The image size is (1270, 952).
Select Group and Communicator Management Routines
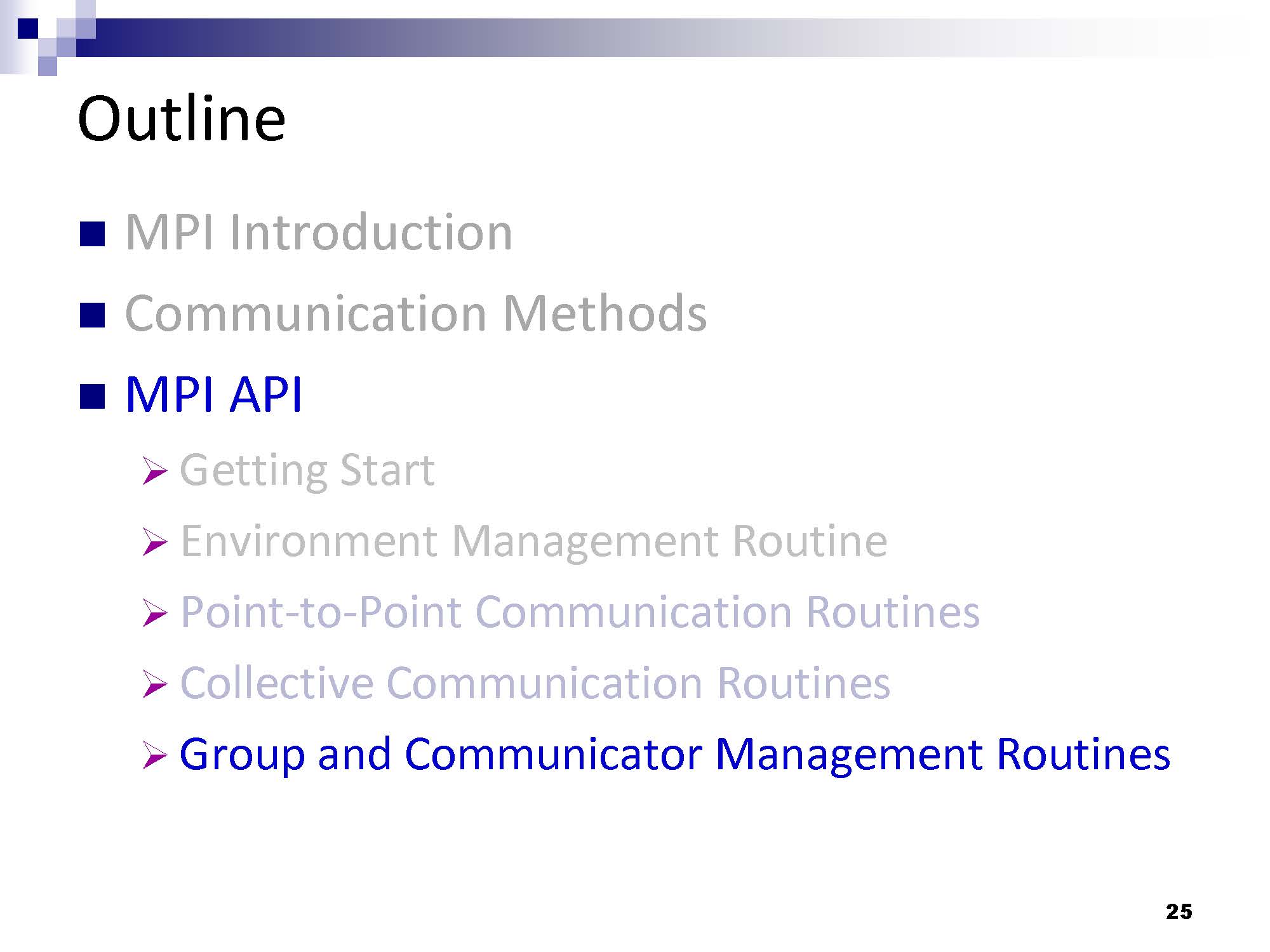(674, 755)
